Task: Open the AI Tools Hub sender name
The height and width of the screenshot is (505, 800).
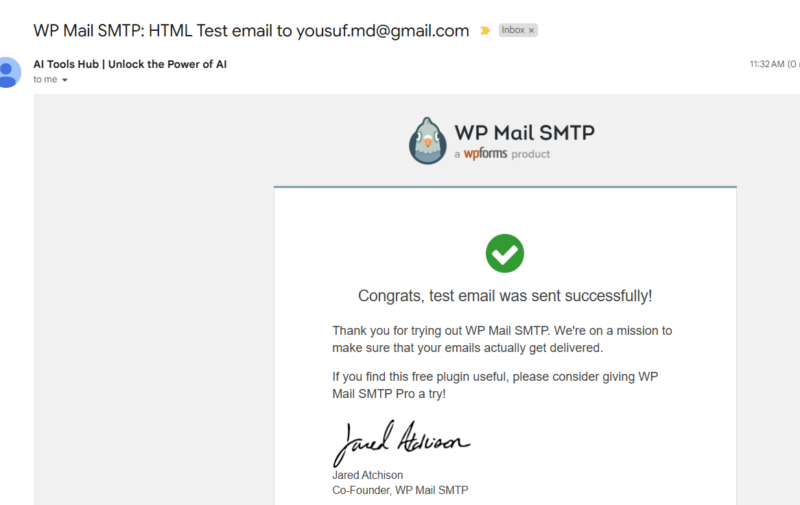Action: [130, 64]
